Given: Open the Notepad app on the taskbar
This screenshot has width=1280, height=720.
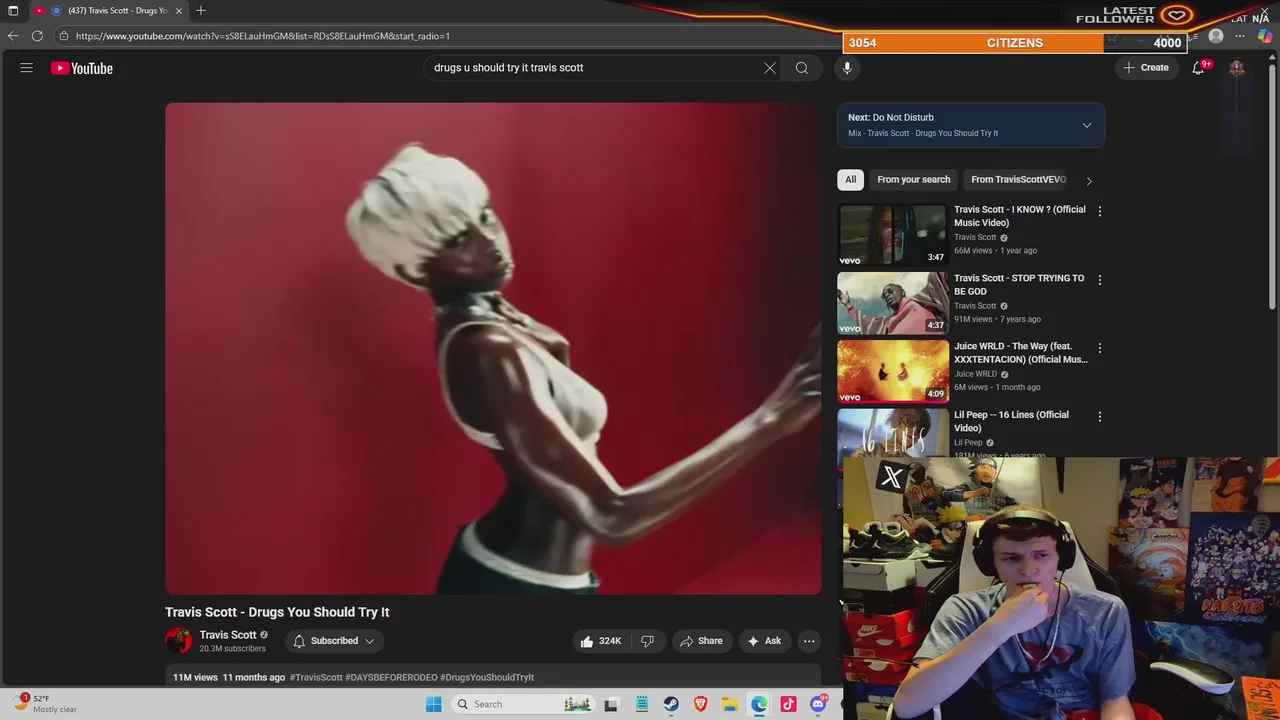Looking at the screenshot, I should (x=641, y=704).
